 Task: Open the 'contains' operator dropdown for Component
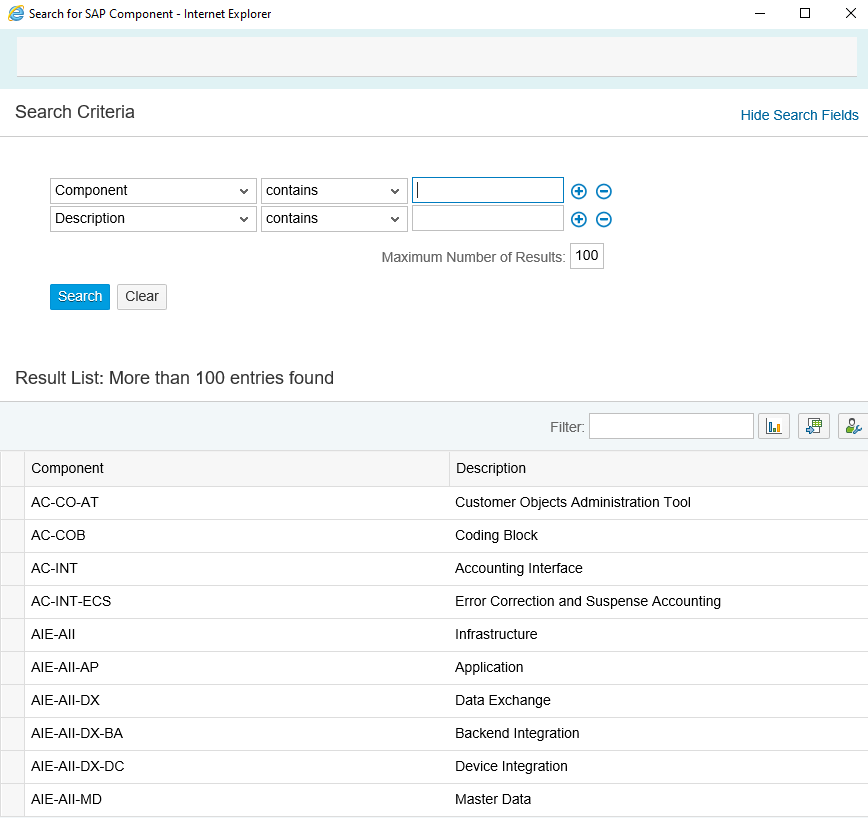334,191
